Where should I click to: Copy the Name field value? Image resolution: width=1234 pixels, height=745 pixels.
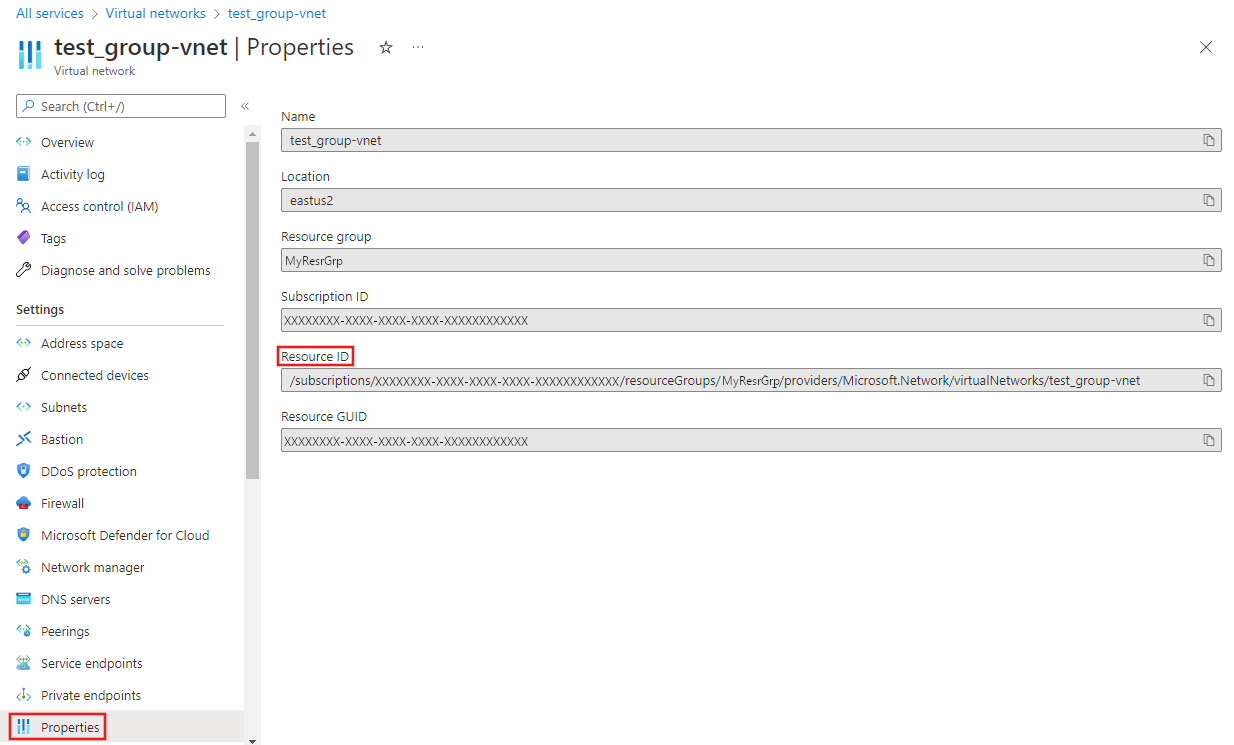[1208, 140]
